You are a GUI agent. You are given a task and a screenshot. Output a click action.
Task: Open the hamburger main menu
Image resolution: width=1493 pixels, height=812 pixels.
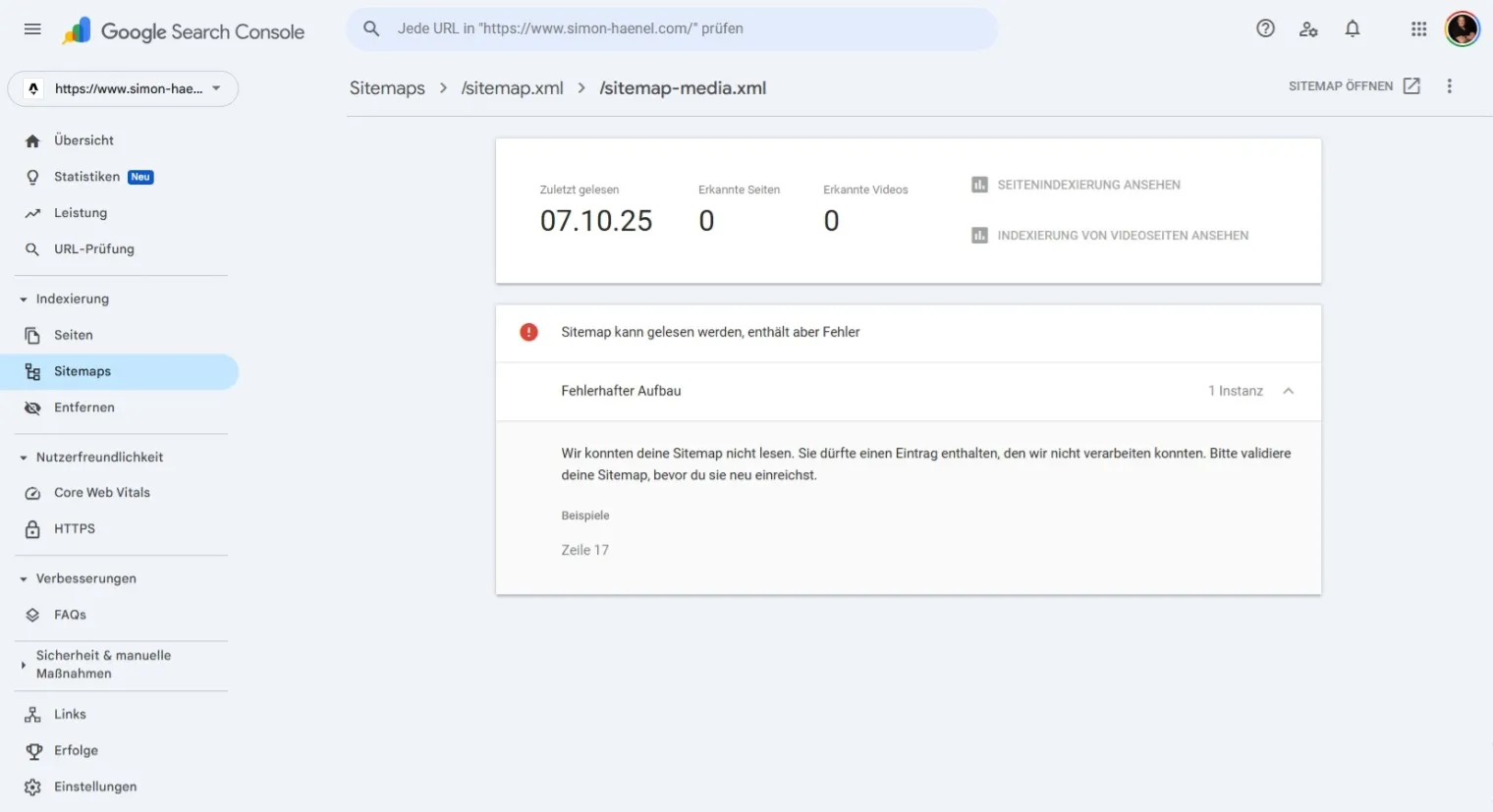click(32, 29)
